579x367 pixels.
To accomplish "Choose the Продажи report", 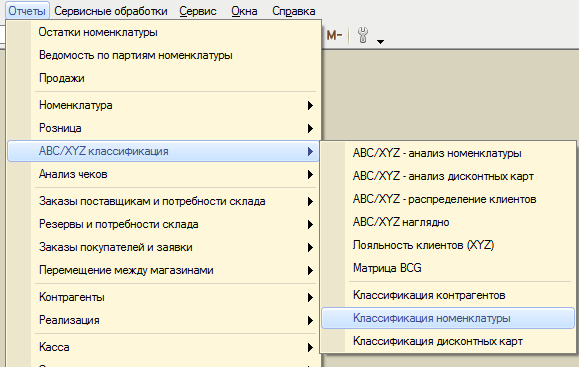I will (x=163, y=78).
